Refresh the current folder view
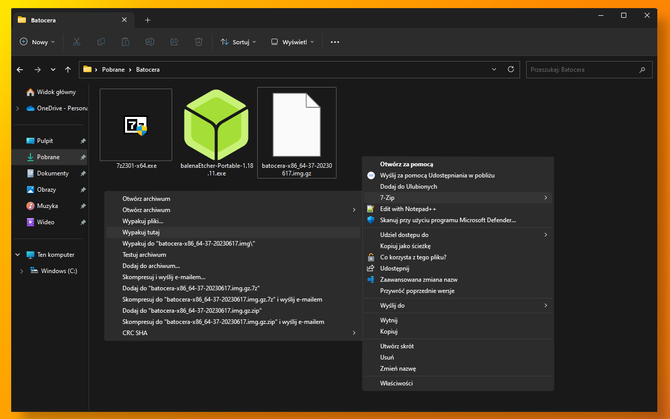The height and width of the screenshot is (419, 670). click(511, 69)
